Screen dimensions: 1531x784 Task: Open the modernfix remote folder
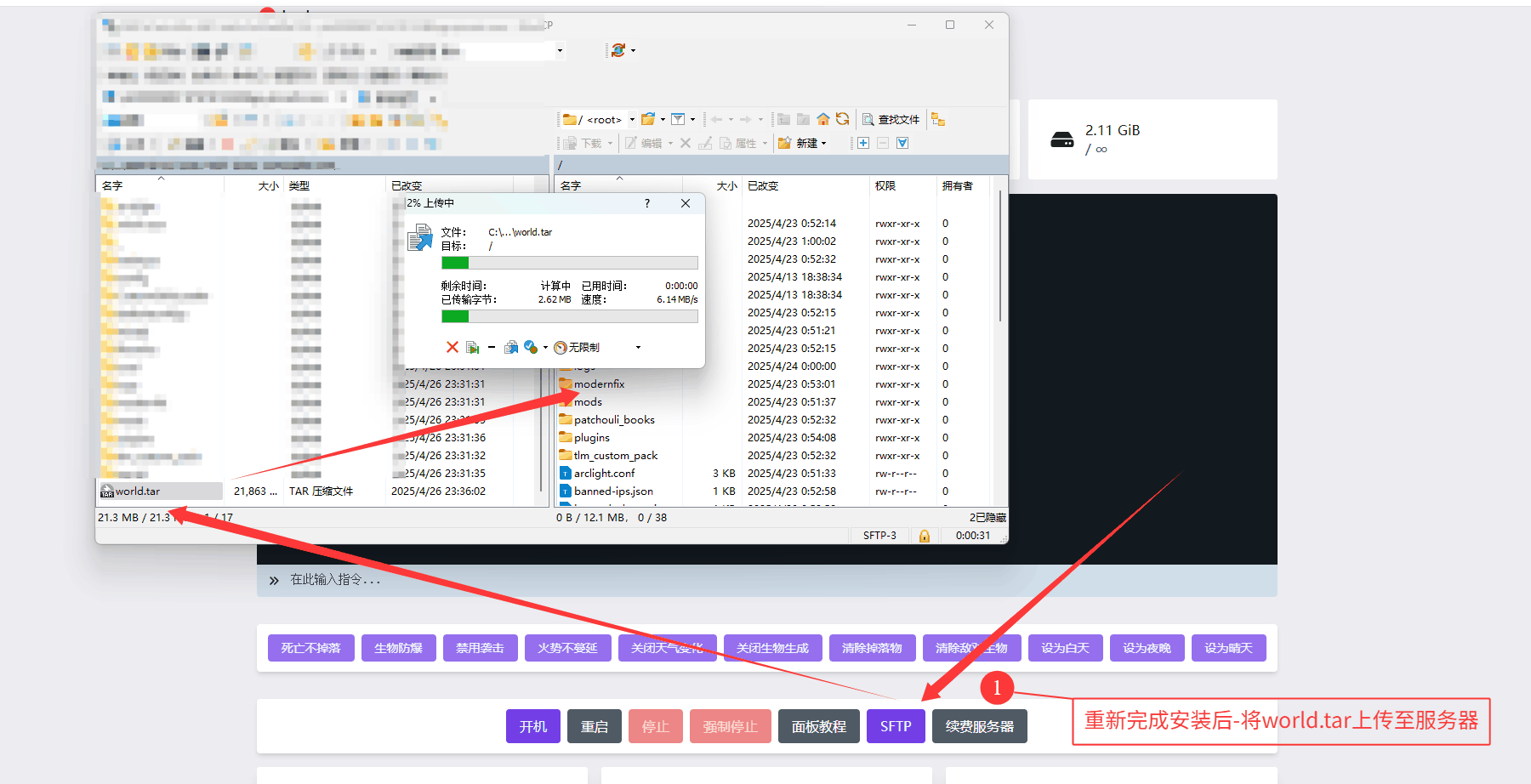pos(599,384)
